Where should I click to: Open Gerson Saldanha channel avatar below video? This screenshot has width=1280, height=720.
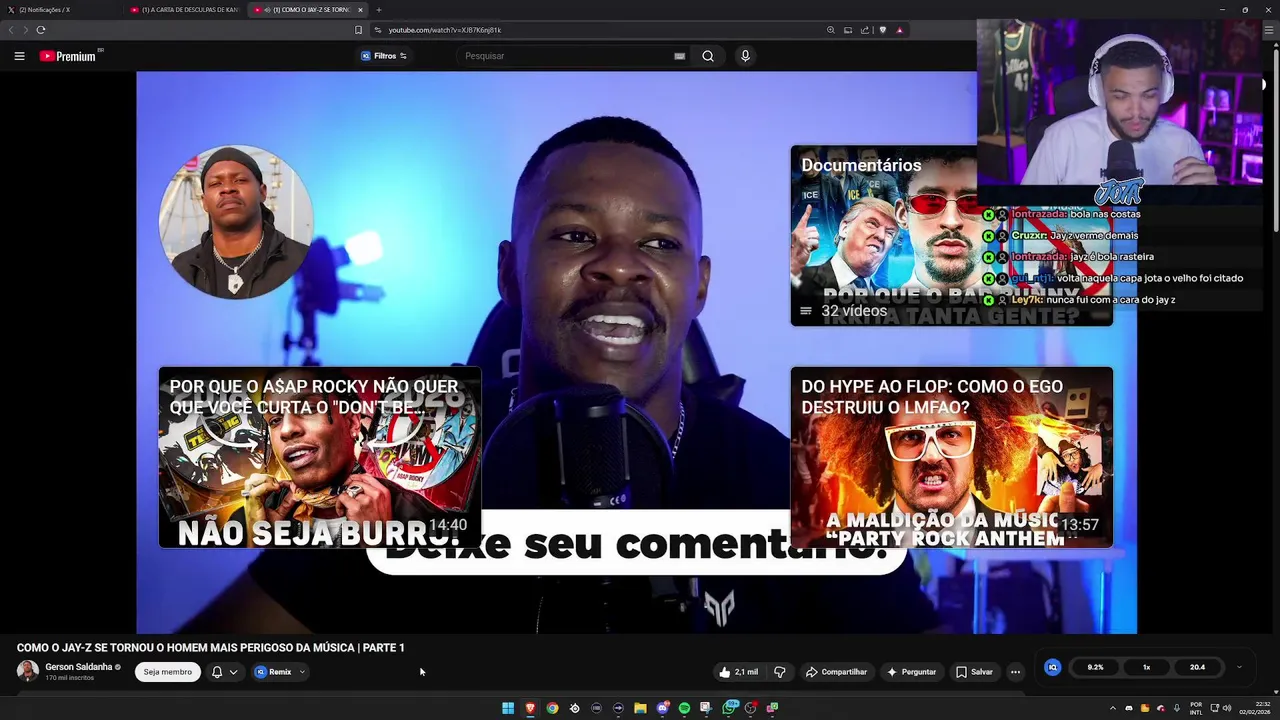click(x=28, y=671)
